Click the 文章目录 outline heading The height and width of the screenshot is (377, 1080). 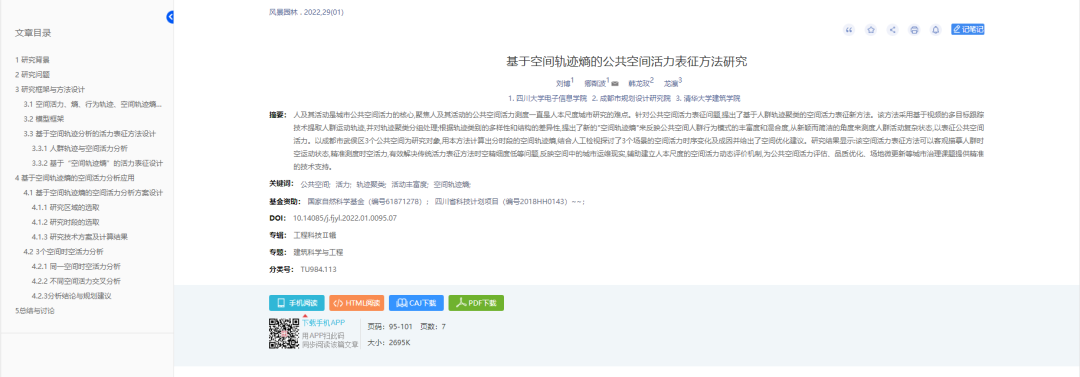click(x=33, y=33)
